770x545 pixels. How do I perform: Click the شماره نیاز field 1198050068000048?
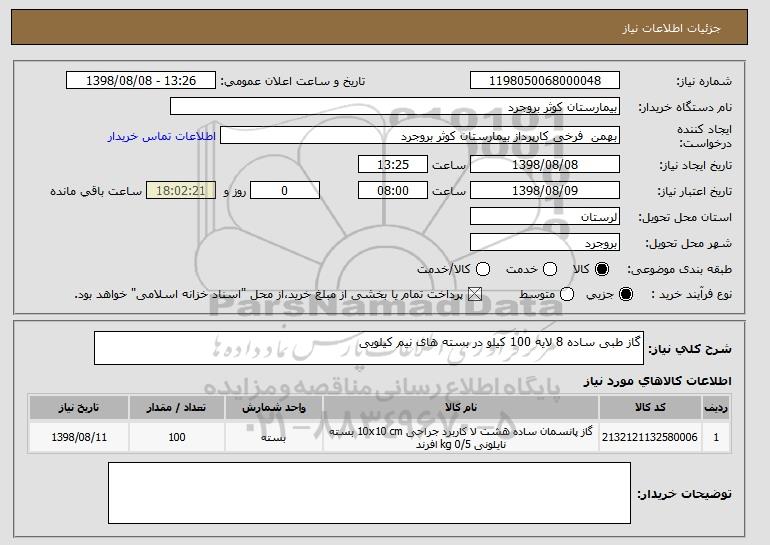[x=545, y=81]
